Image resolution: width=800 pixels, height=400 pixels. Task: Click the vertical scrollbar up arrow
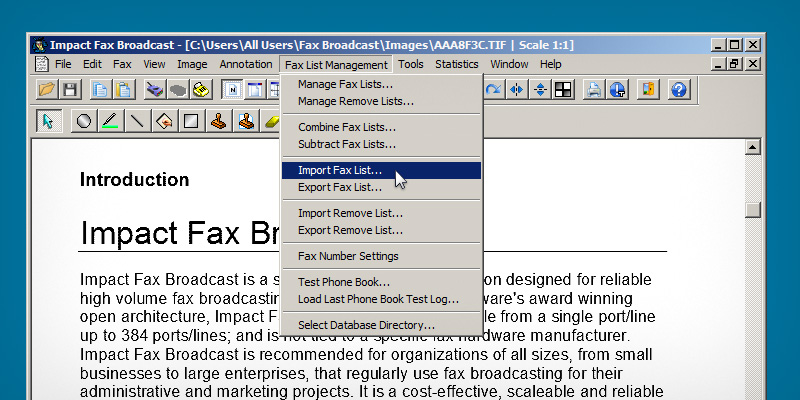753,148
